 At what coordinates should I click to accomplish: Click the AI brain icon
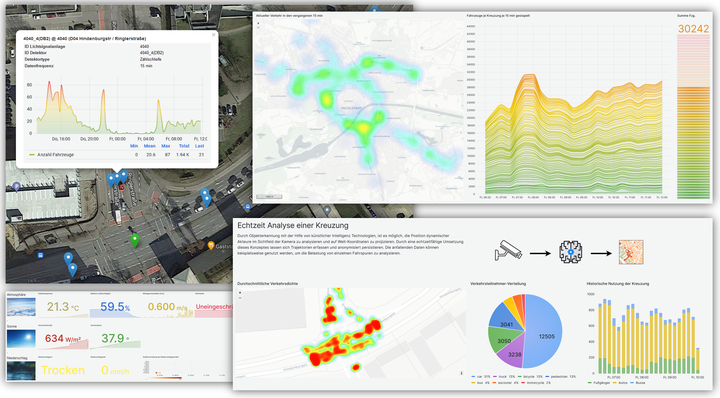tap(571, 252)
